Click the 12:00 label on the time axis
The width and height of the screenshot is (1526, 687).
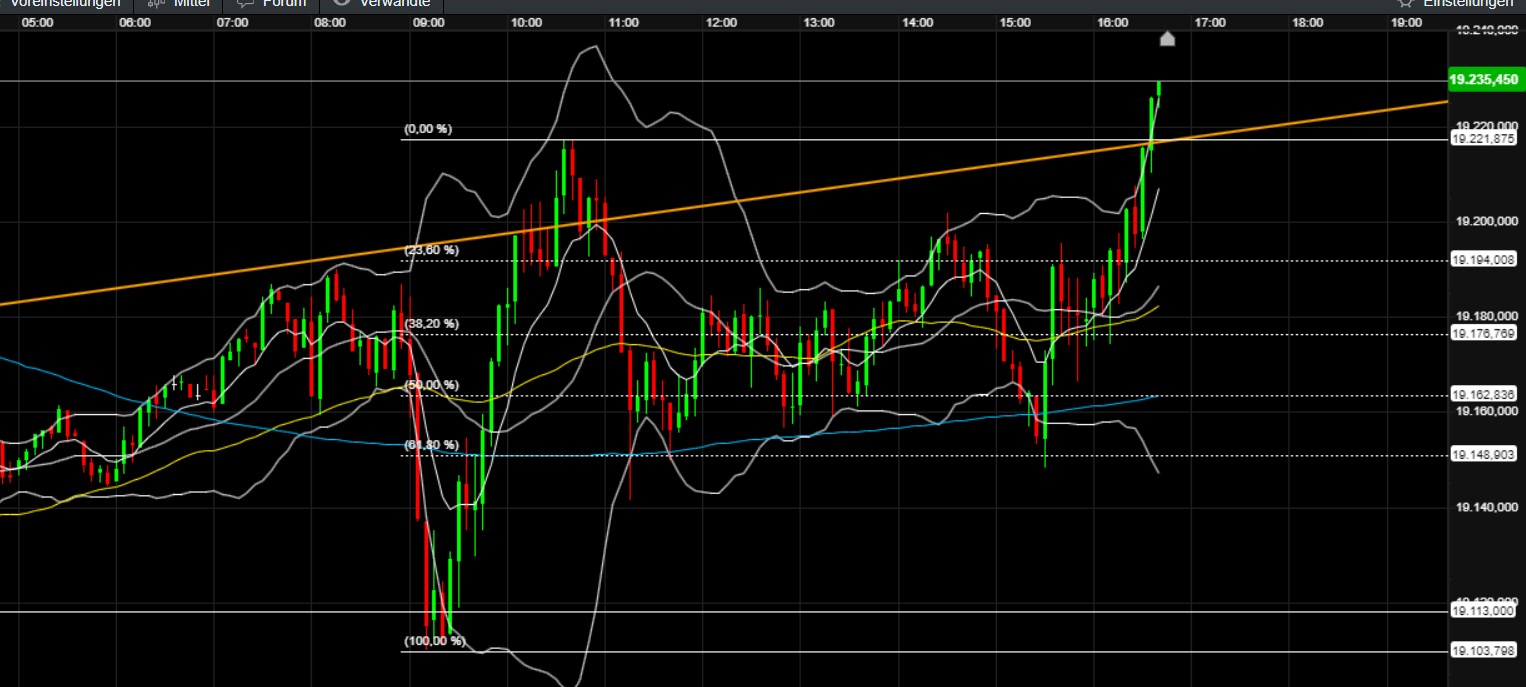(721, 21)
